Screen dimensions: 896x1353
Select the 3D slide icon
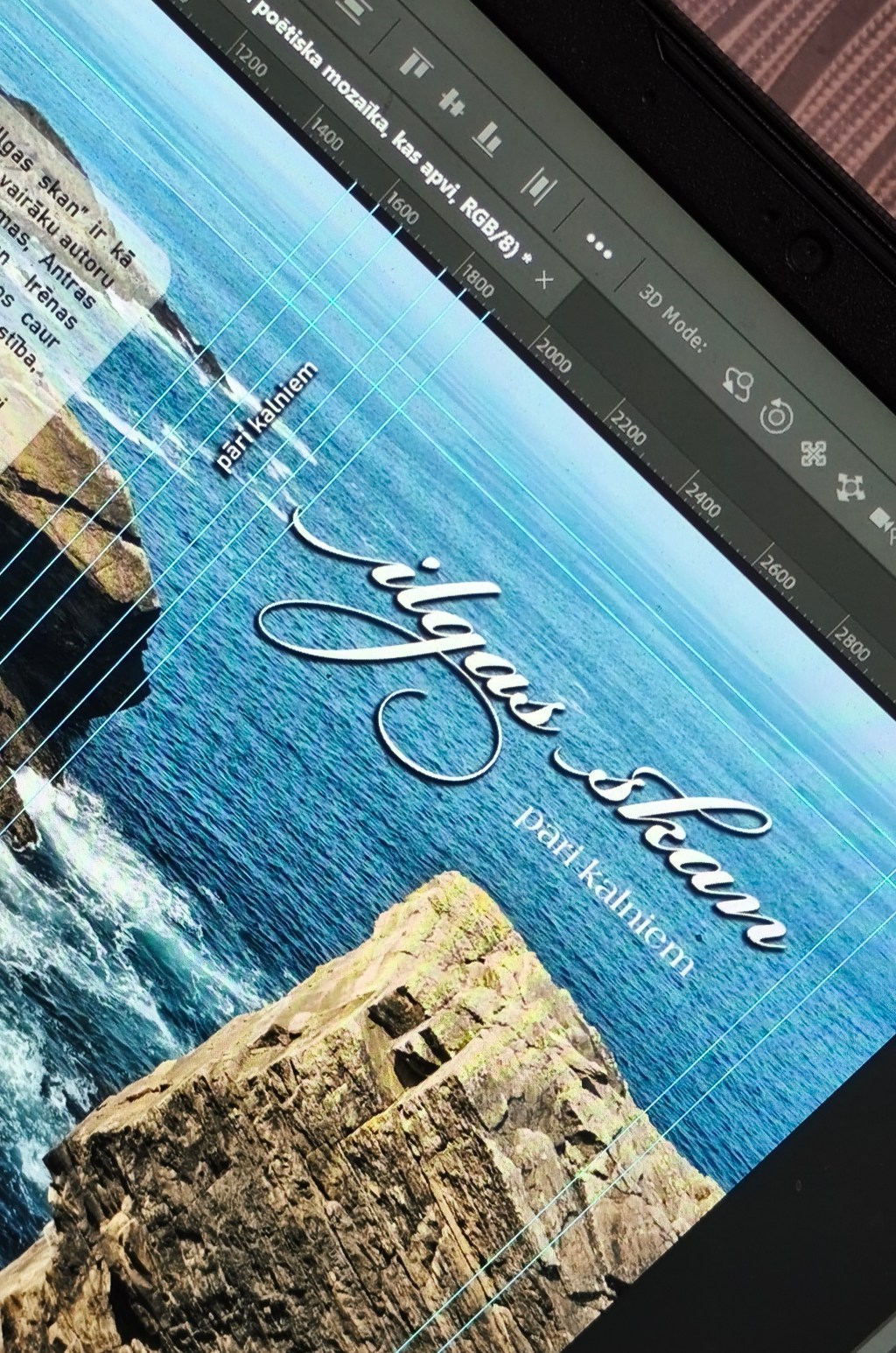pos(850,486)
